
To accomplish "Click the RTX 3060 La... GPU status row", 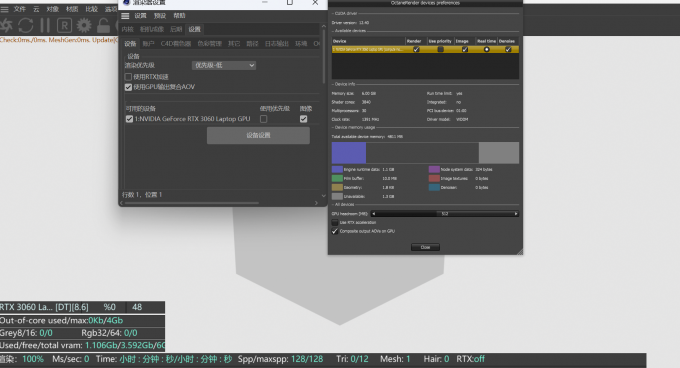I will pos(82,307).
